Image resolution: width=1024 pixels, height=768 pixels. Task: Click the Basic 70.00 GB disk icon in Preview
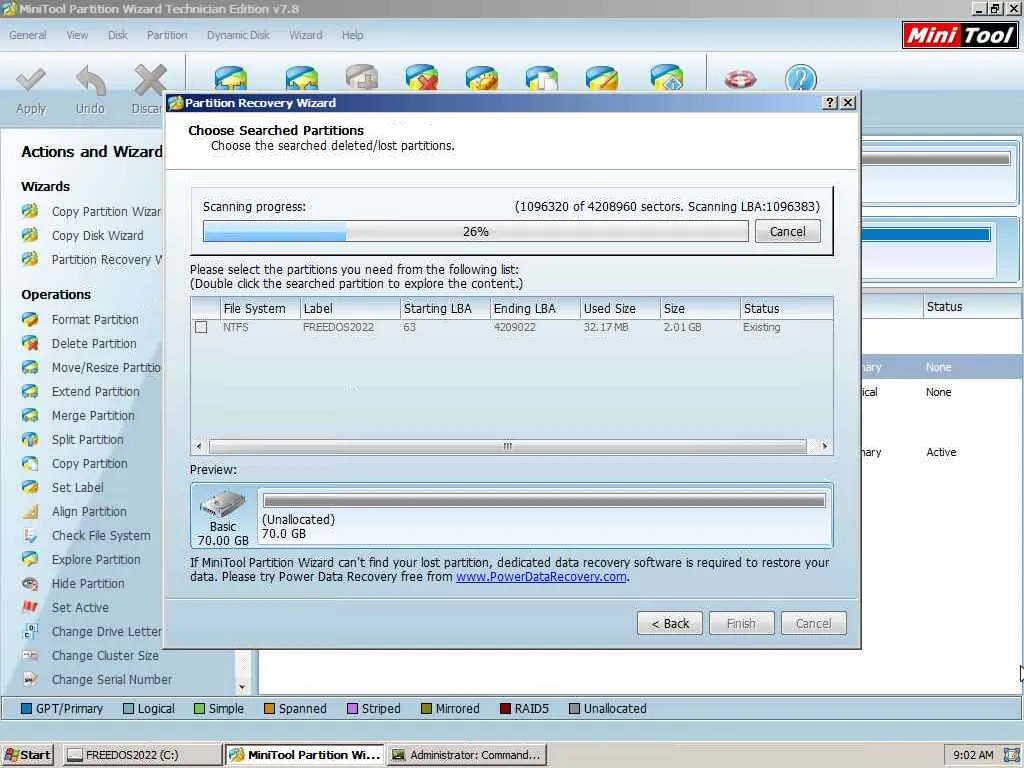223,504
